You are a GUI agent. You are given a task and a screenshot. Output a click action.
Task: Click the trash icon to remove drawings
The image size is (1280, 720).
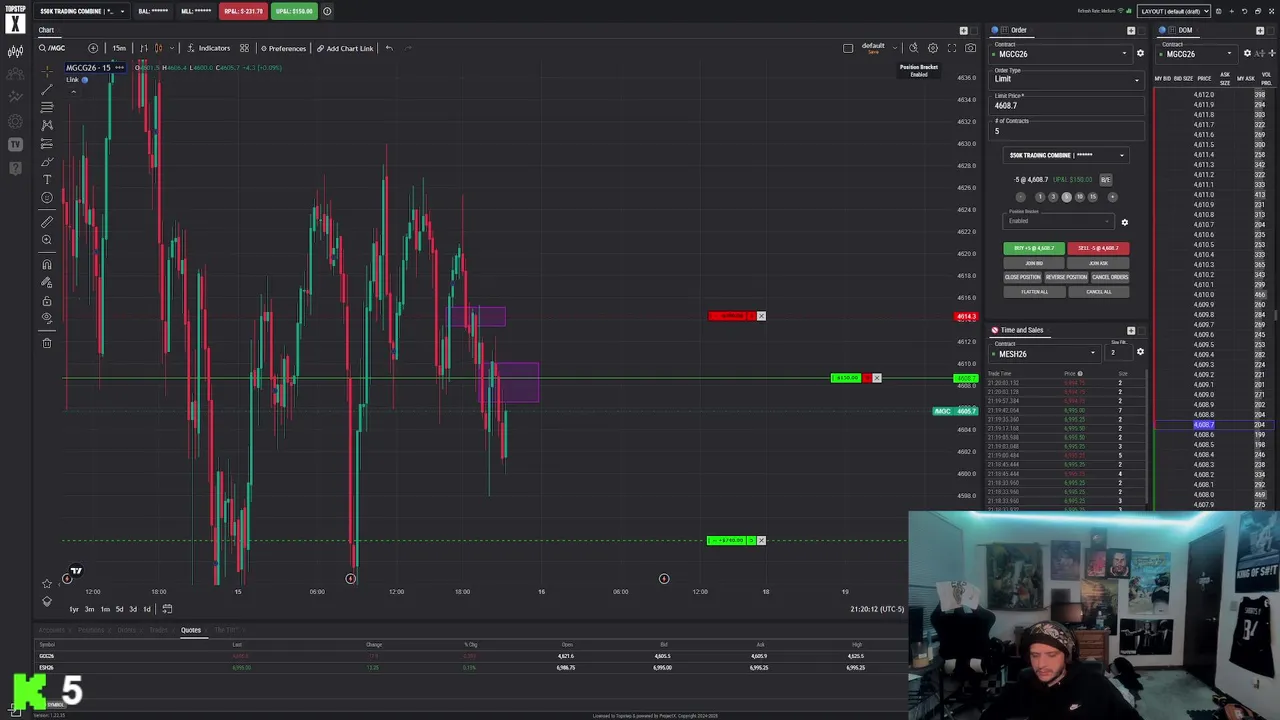pyautogui.click(x=46, y=343)
